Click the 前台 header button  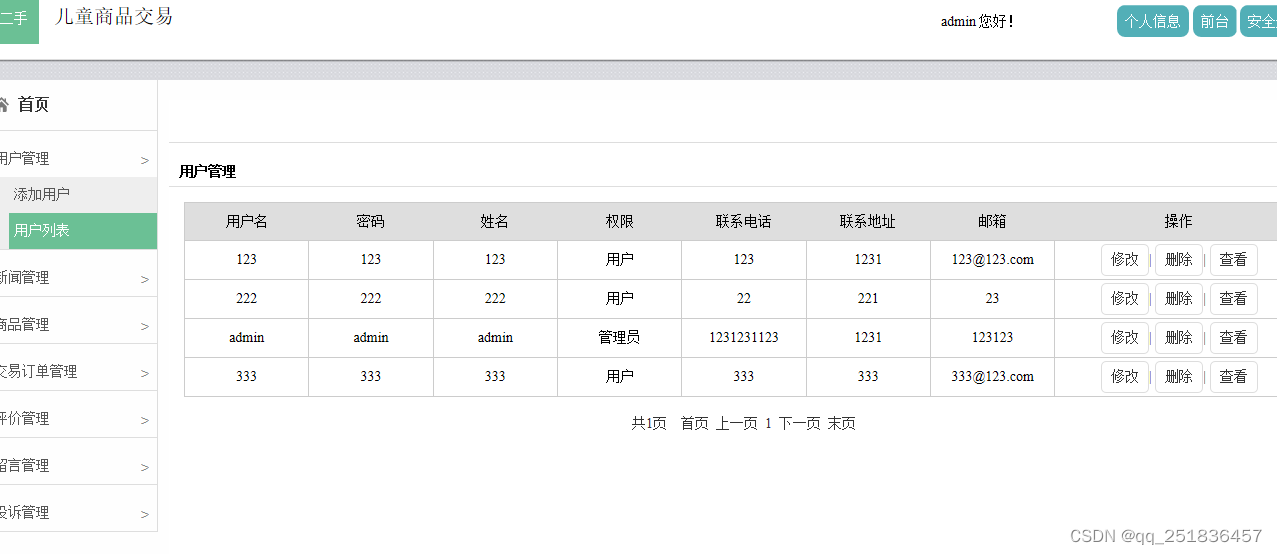1215,21
